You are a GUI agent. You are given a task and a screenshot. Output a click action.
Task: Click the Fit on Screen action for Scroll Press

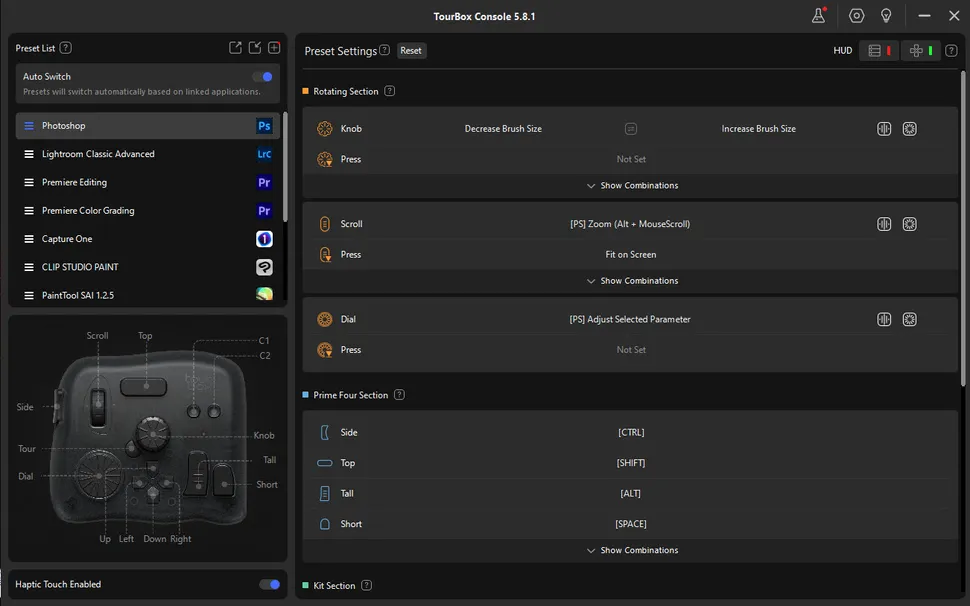coord(630,255)
